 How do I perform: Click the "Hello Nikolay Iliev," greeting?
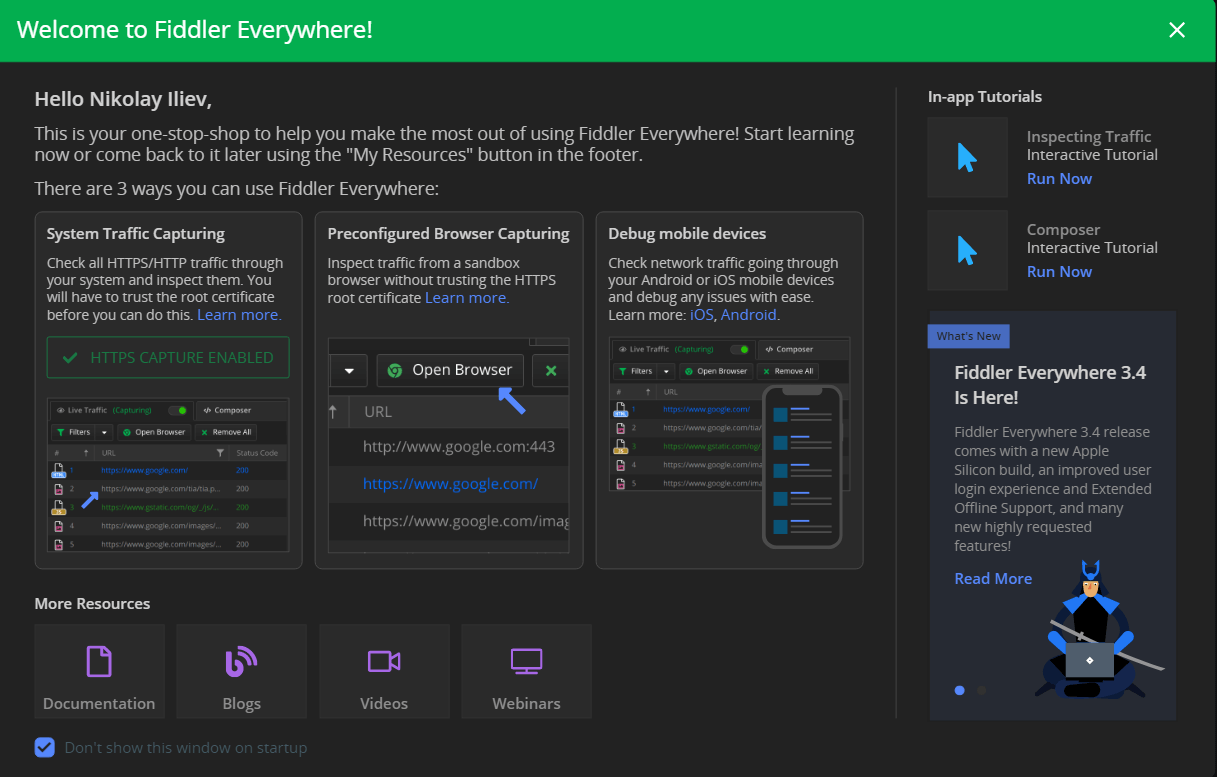tap(123, 99)
